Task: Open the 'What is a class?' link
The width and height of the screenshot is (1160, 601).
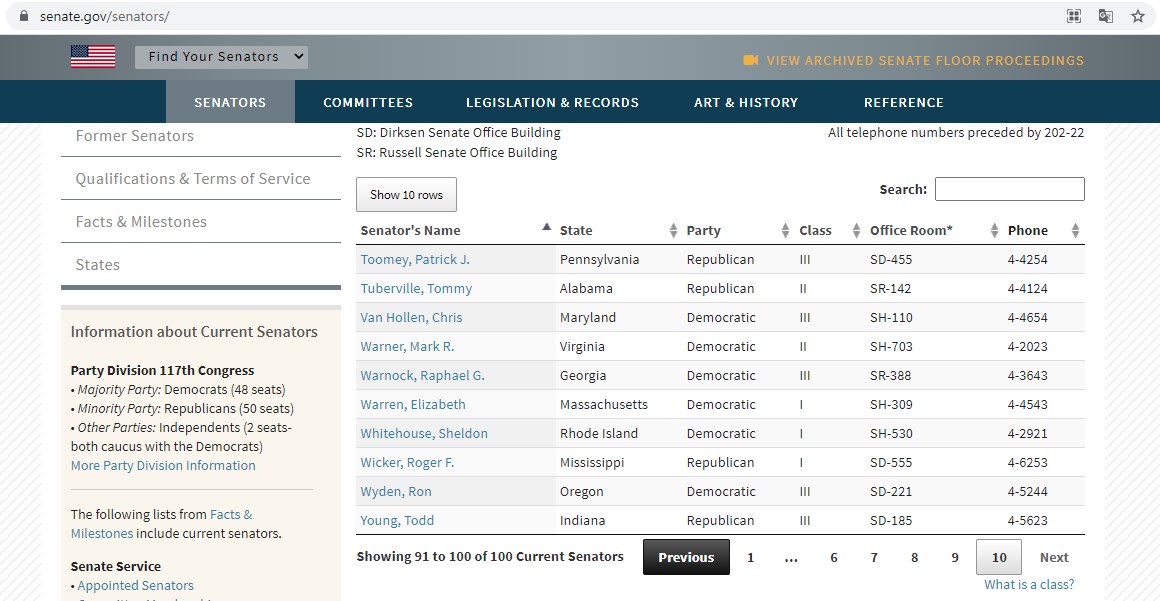Action: pos(1029,585)
